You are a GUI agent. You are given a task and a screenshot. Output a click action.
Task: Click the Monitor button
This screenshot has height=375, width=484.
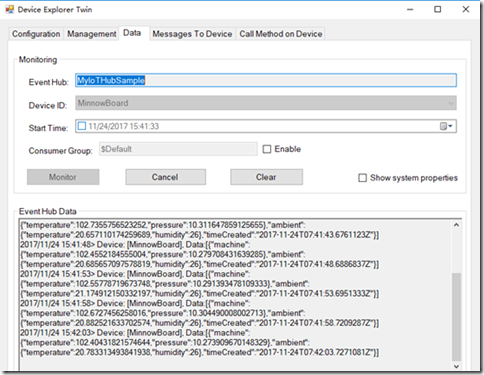[63, 177]
